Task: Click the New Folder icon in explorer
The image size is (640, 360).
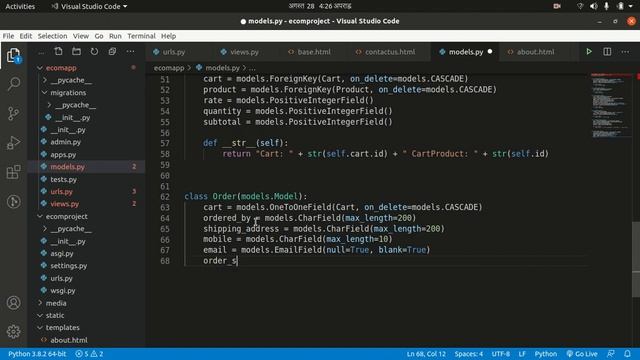Action: [x=76, y=51]
